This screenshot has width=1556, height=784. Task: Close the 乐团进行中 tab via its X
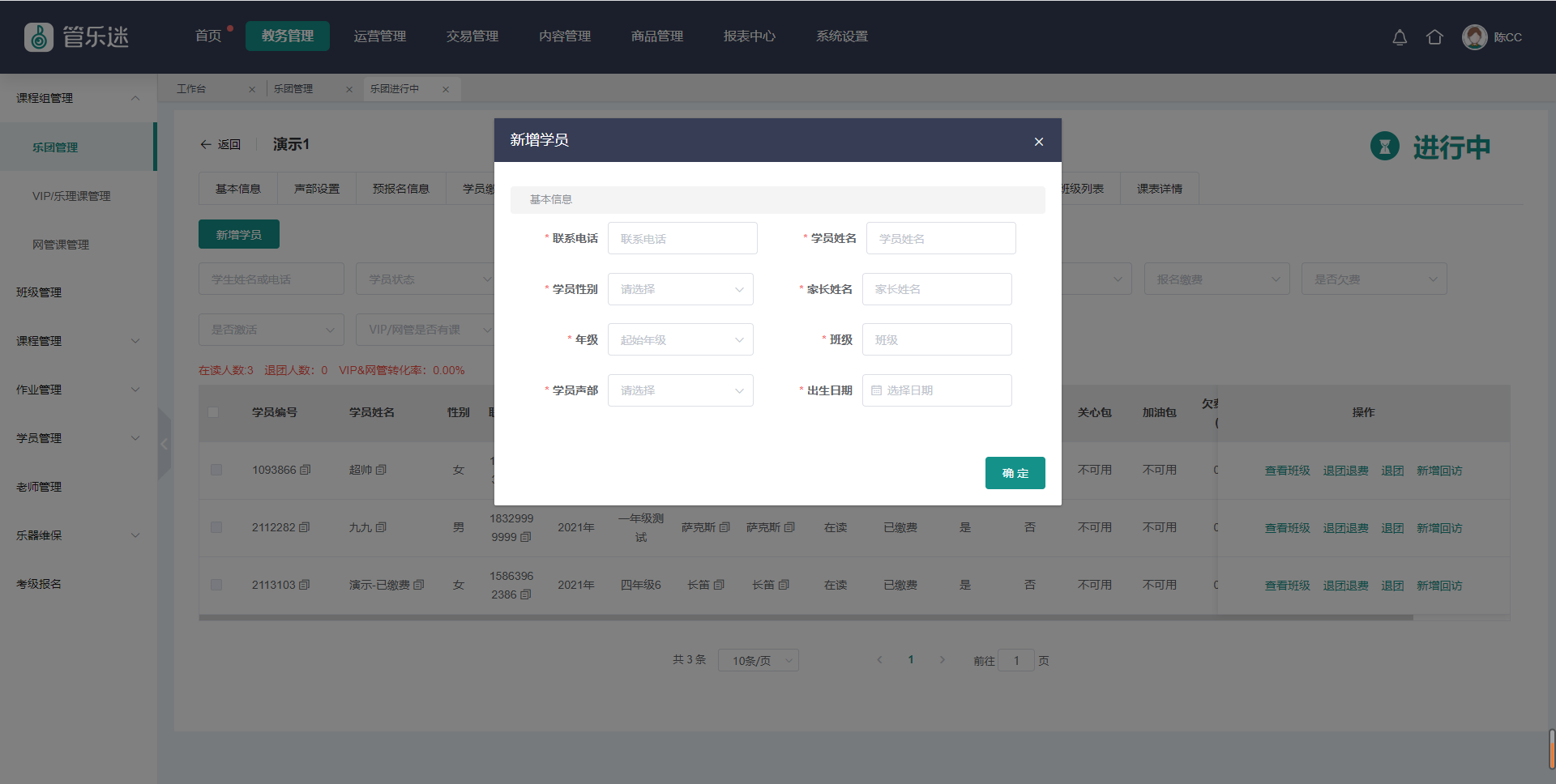[x=446, y=89]
